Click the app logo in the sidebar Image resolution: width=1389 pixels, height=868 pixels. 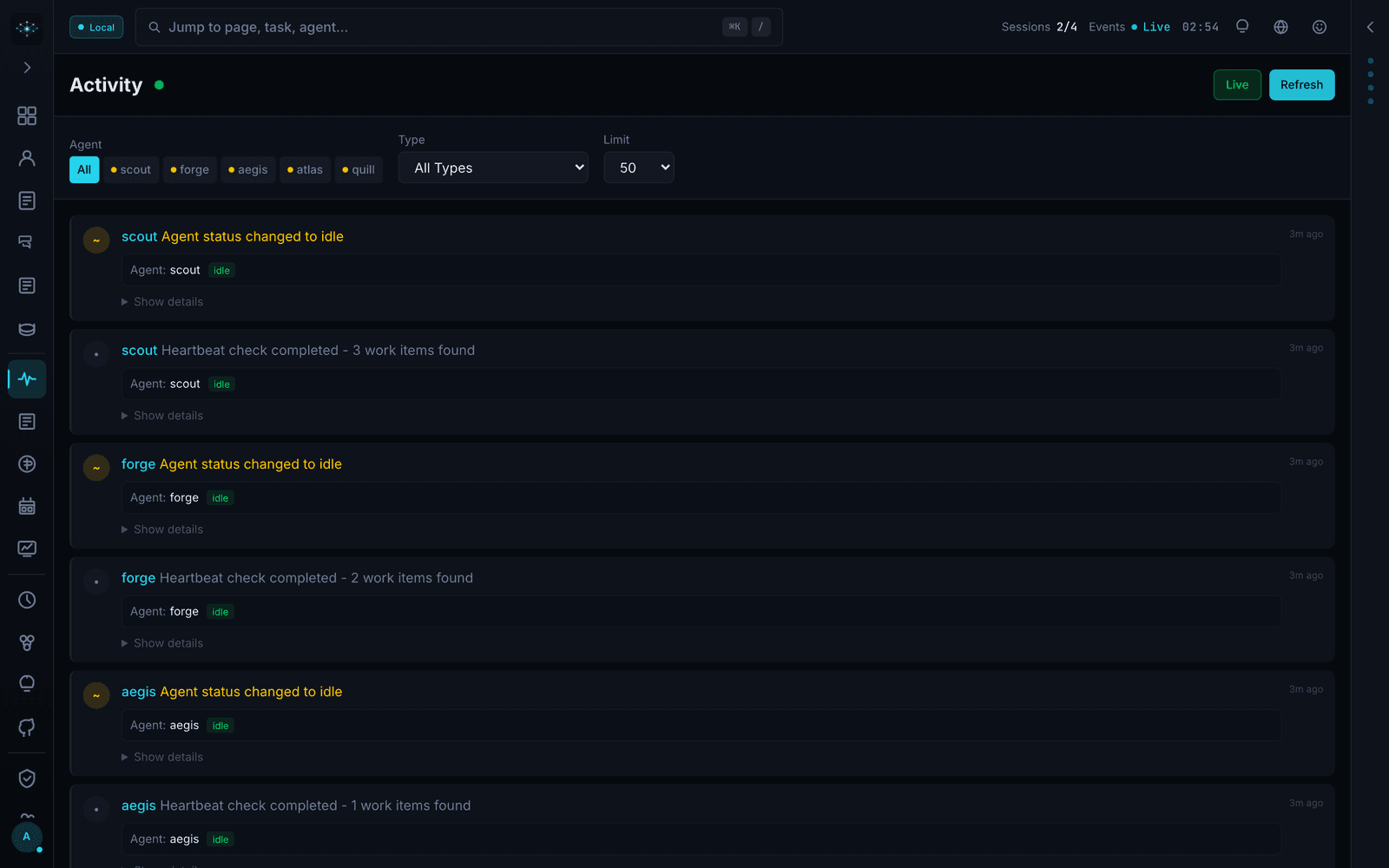coord(27,29)
